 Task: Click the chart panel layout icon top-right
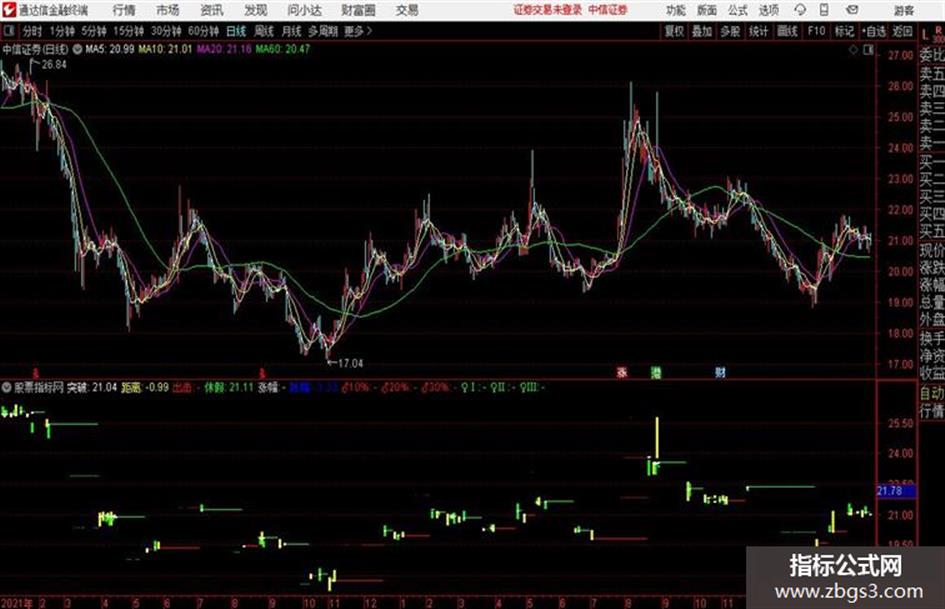[868, 51]
